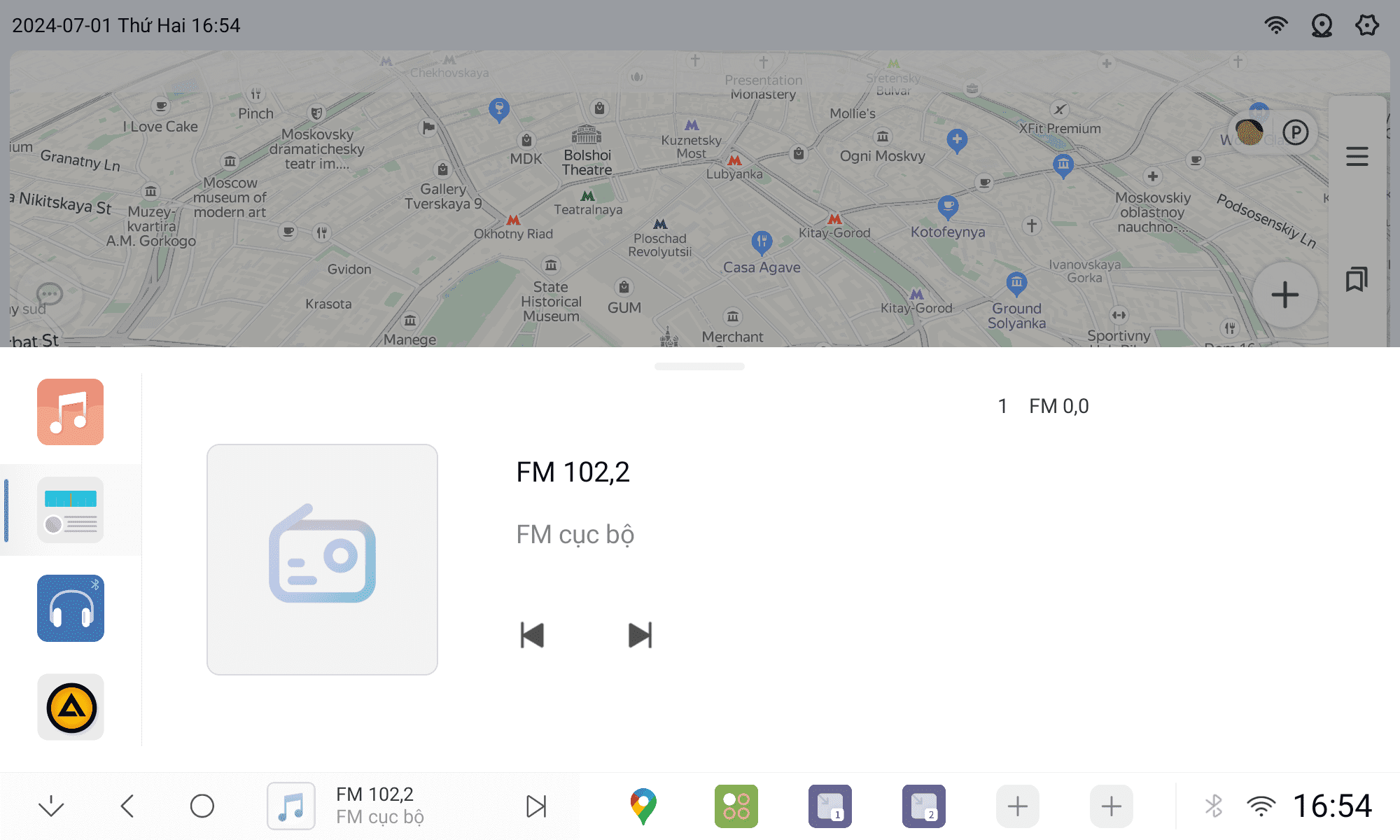
Task: Select the Radio app icon in sidebar
Action: click(70, 510)
